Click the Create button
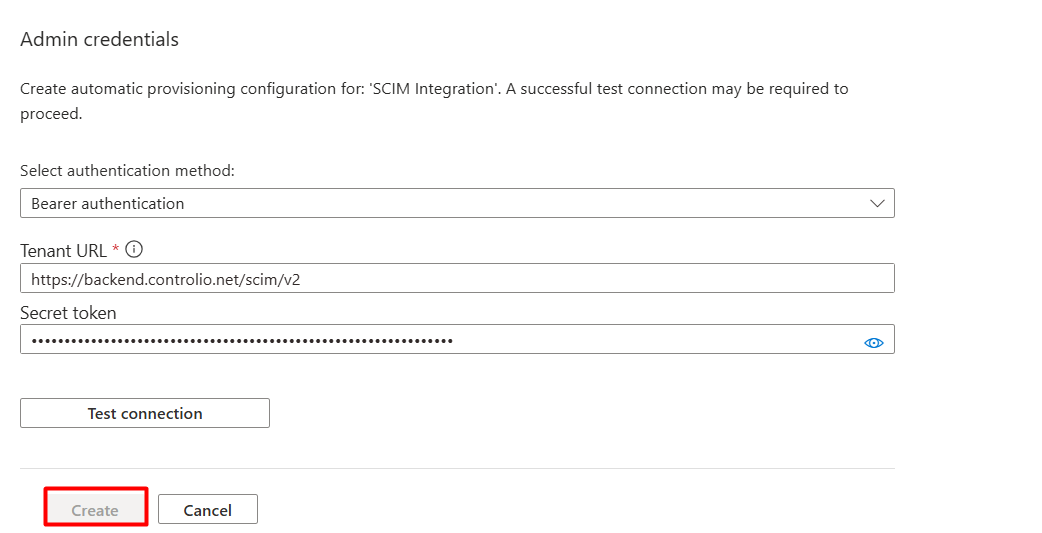Screen dimensions: 1042x533 click(x=96, y=510)
